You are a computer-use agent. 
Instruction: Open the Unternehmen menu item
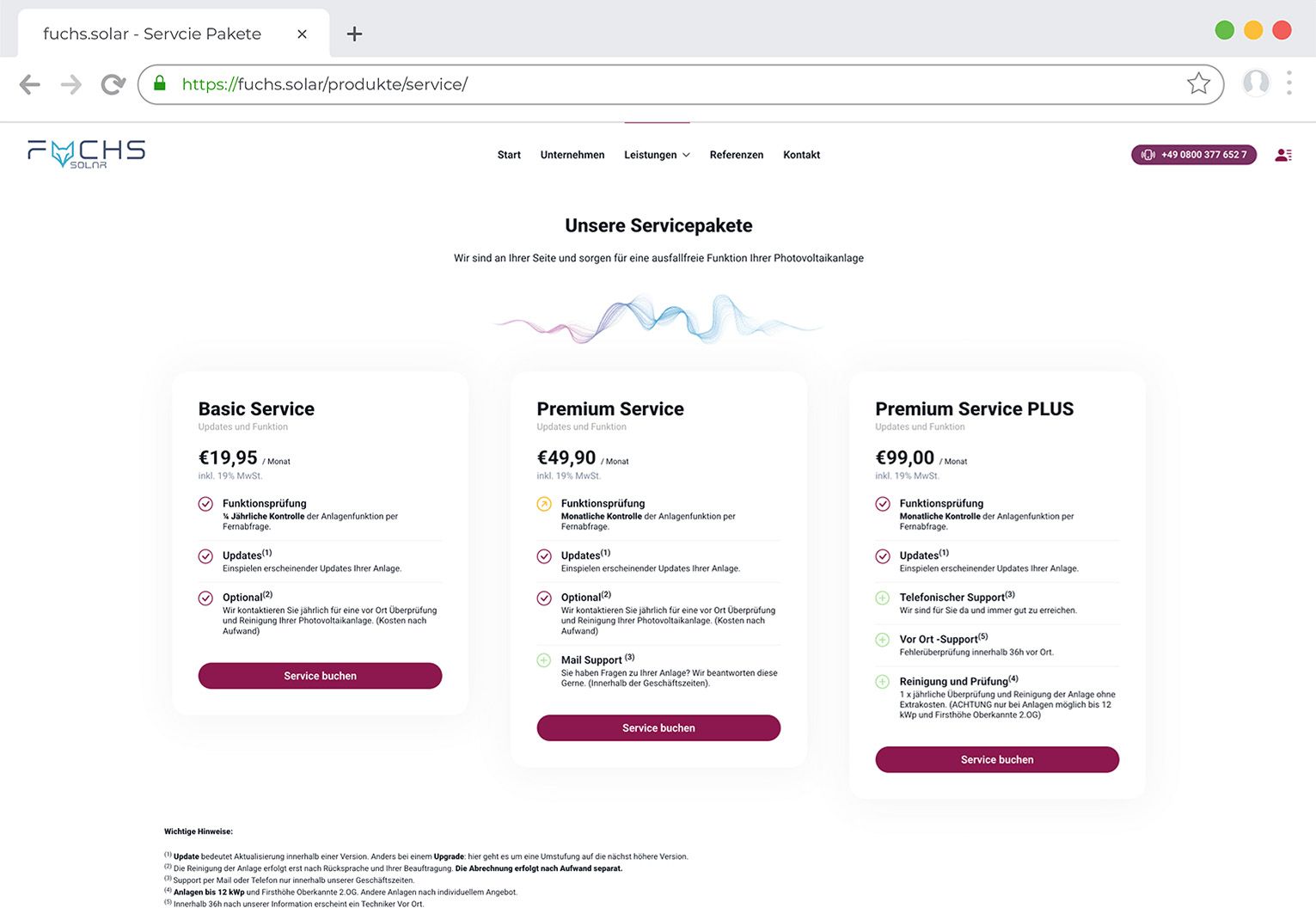click(572, 155)
